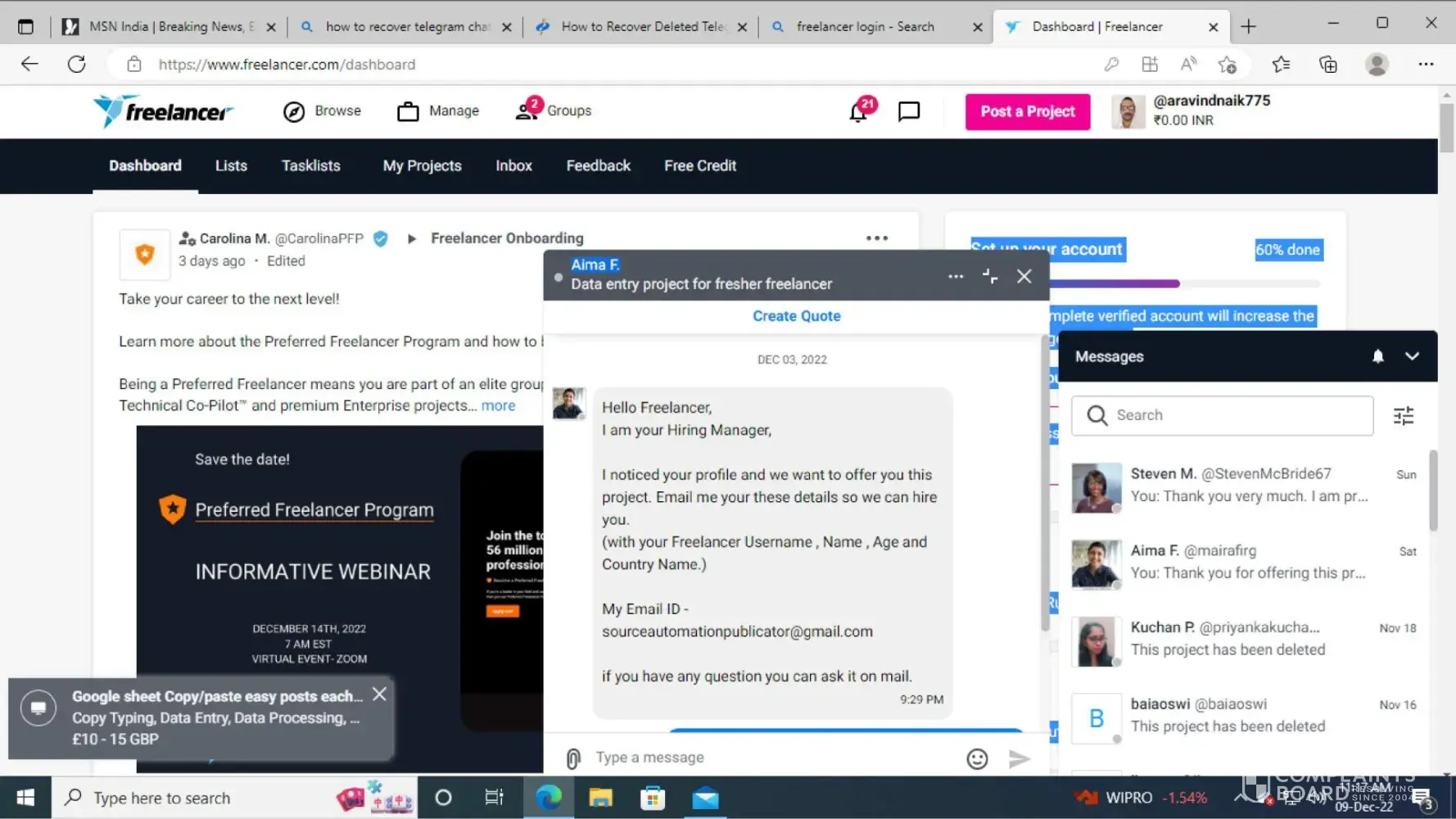The image size is (1456, 819).
Task: Click the account setup progress bar
Action: [1183, 284]
